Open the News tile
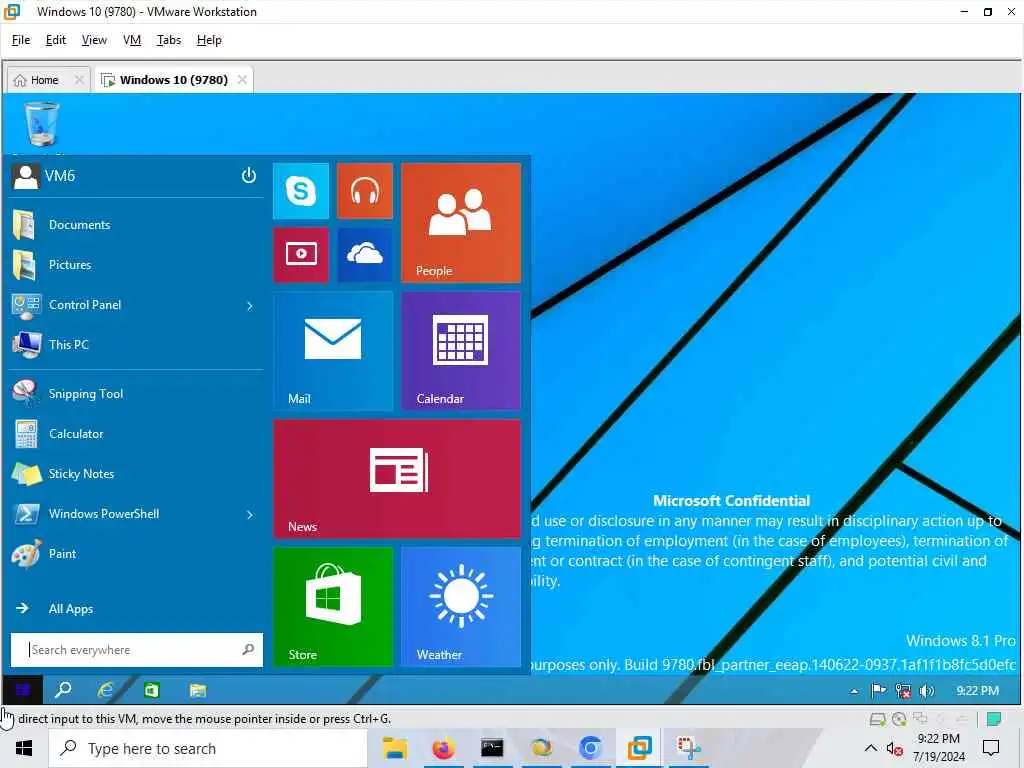This screenshot has width=1024, height=768. 397,479
